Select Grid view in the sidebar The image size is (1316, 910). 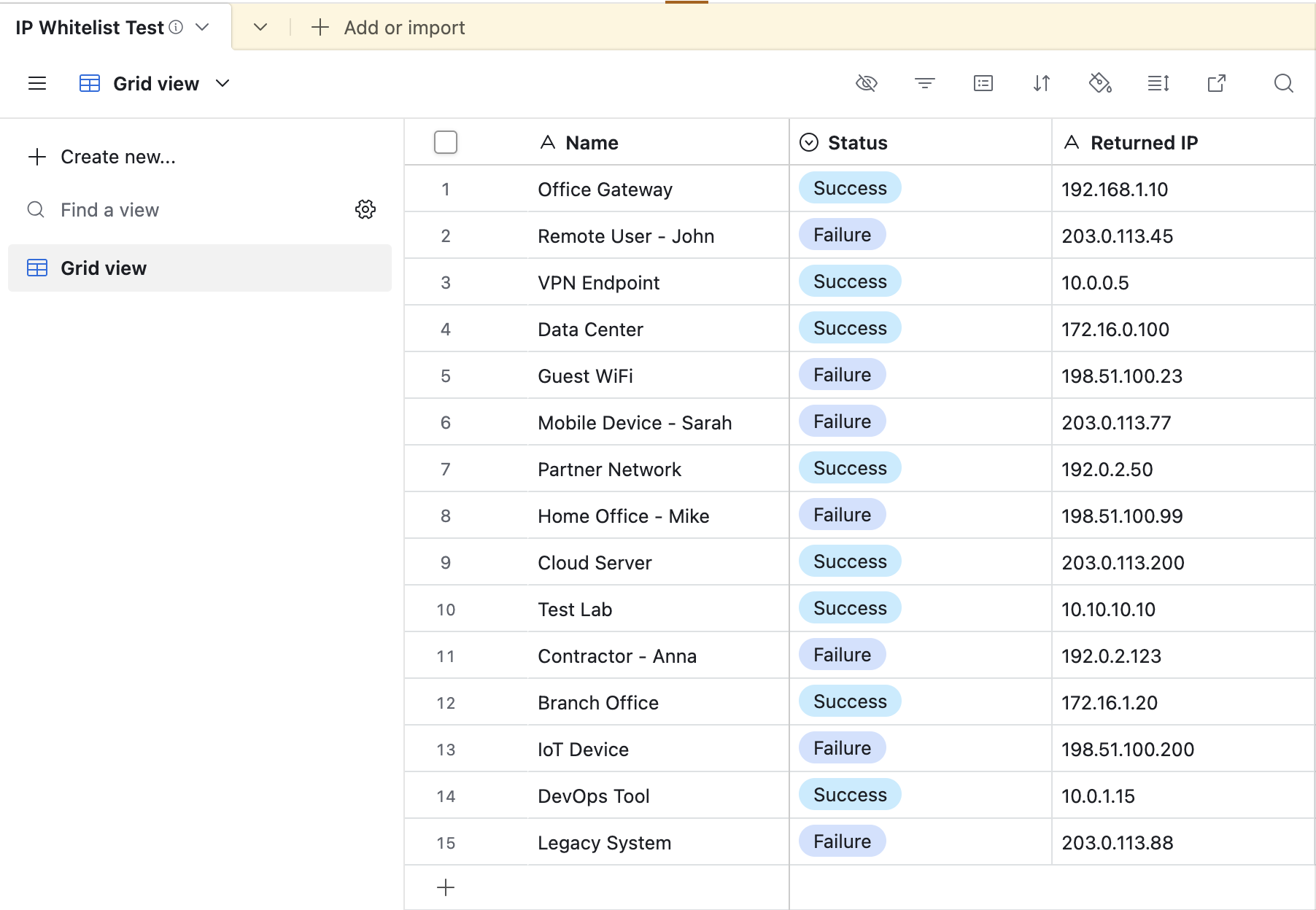[x=200, y=268]
